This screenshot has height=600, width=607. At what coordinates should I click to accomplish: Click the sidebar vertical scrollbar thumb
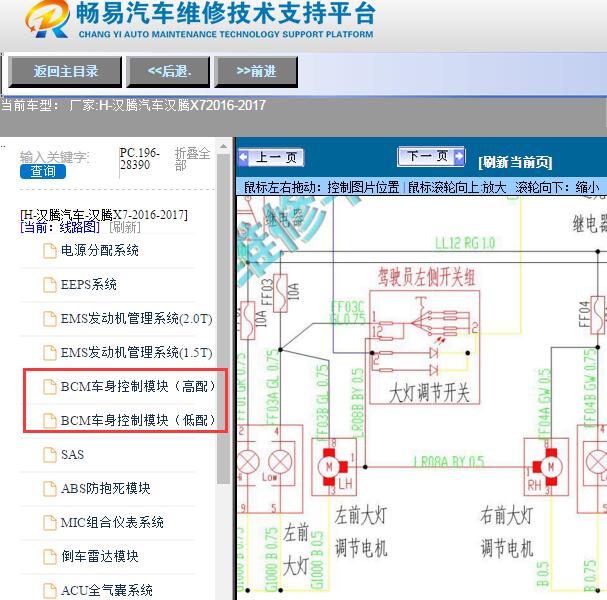(x=223, y=318)
